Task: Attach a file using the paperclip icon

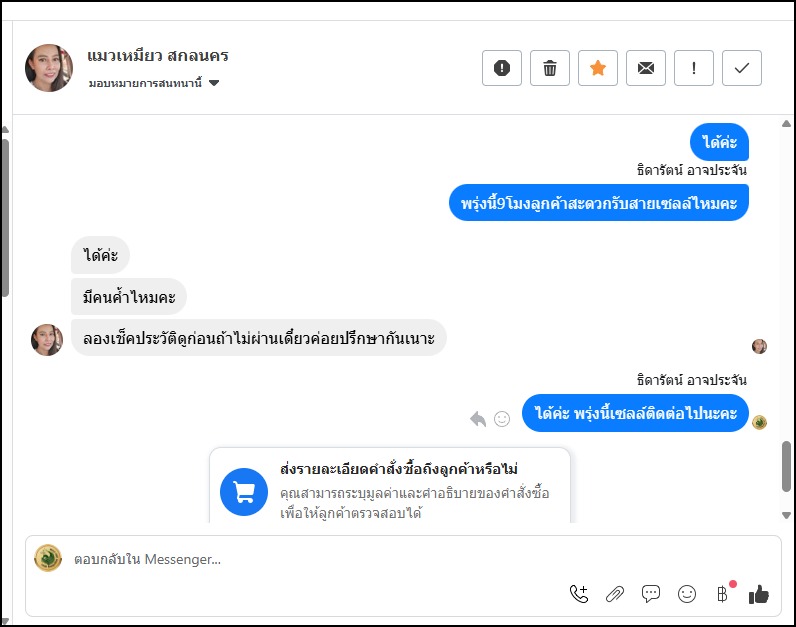Action: click(x=615, y=594)
